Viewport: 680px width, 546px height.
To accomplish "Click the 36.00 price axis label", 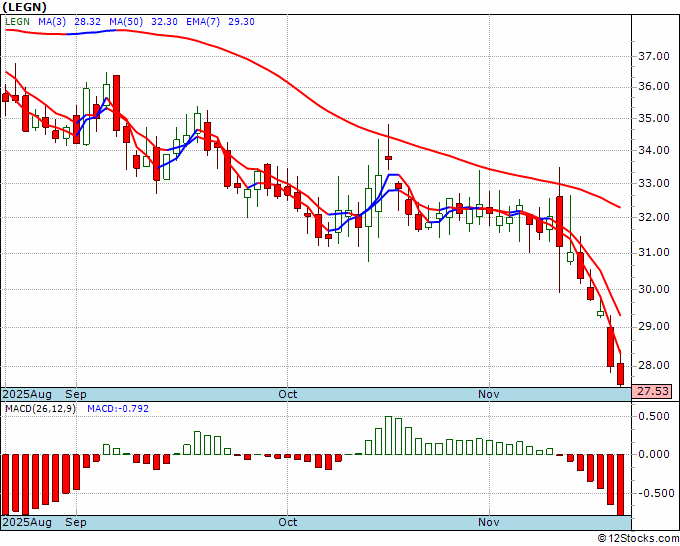I will (654, 87).
